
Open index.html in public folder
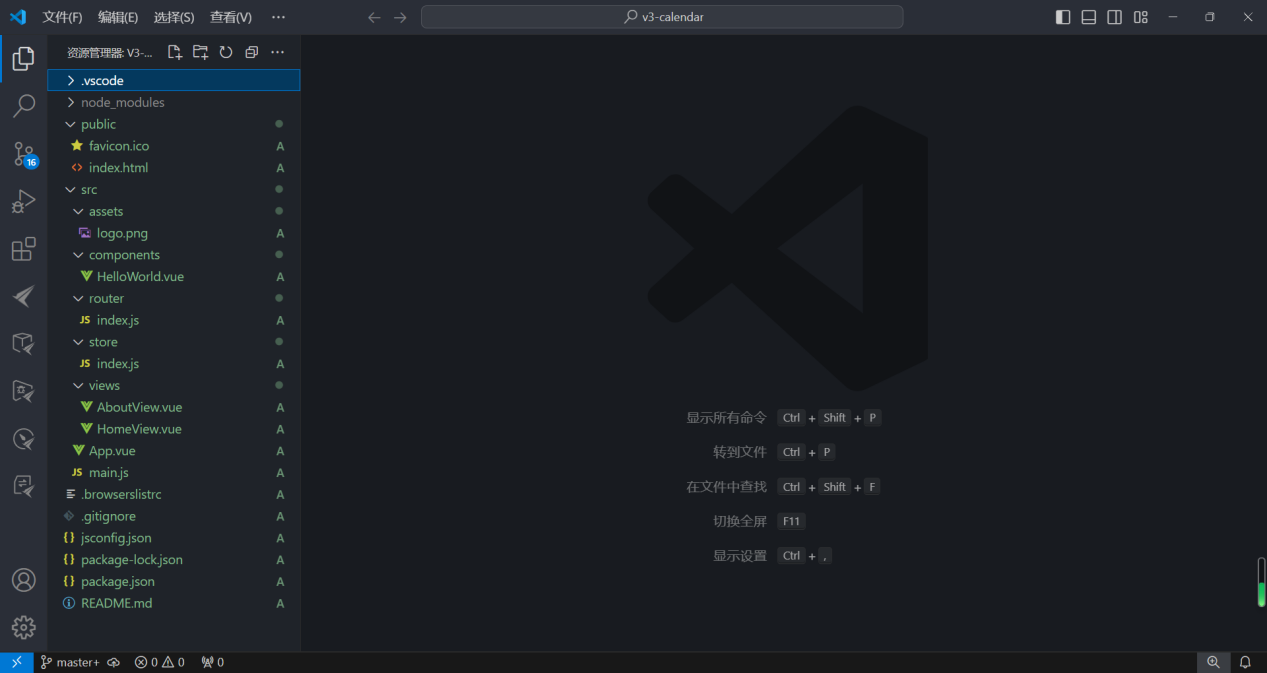click(174, 168)
